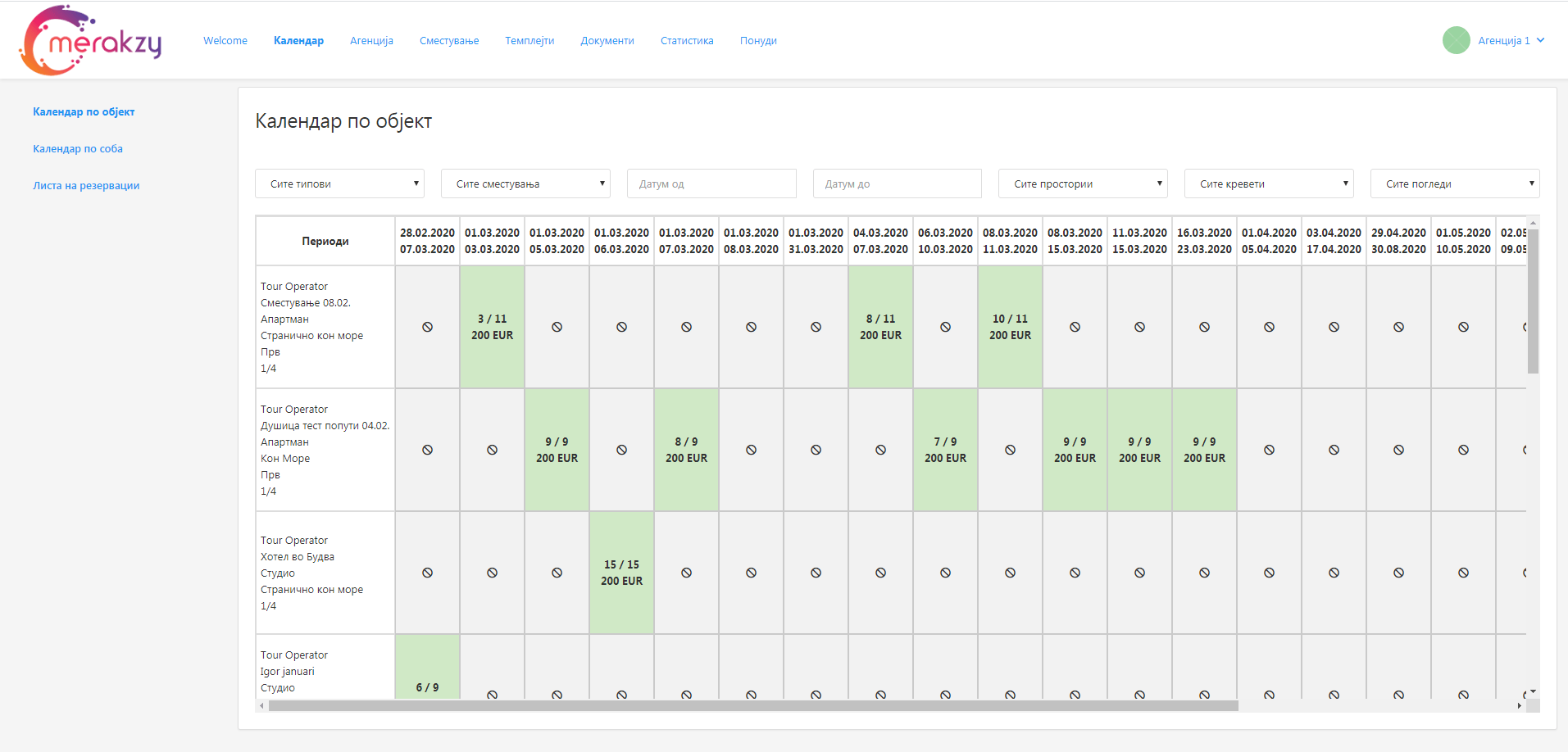Image resolution: width=1568 pixels, height=752 pixels.
Task: Click unavailable icon, Сместување 08.02. row, 06.03–10.03.2020 column
Action: coord(945,327)
